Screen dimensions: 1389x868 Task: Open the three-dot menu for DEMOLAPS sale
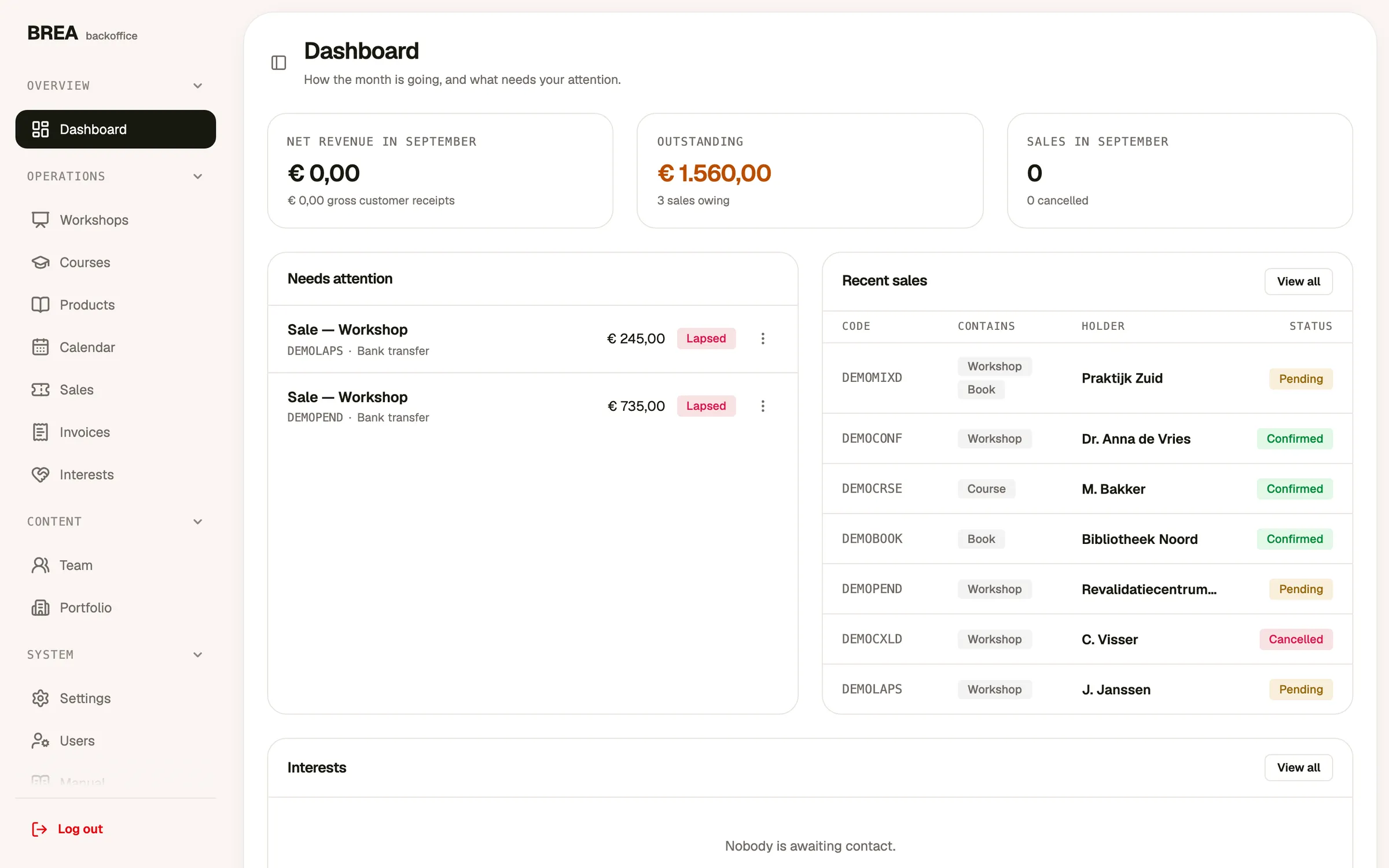click(x=763, y=339)
